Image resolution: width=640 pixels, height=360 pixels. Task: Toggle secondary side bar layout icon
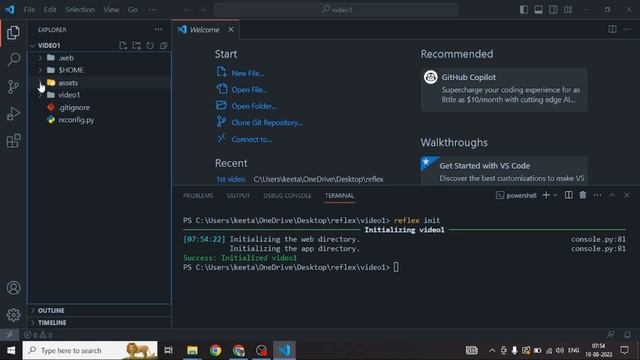553,9
